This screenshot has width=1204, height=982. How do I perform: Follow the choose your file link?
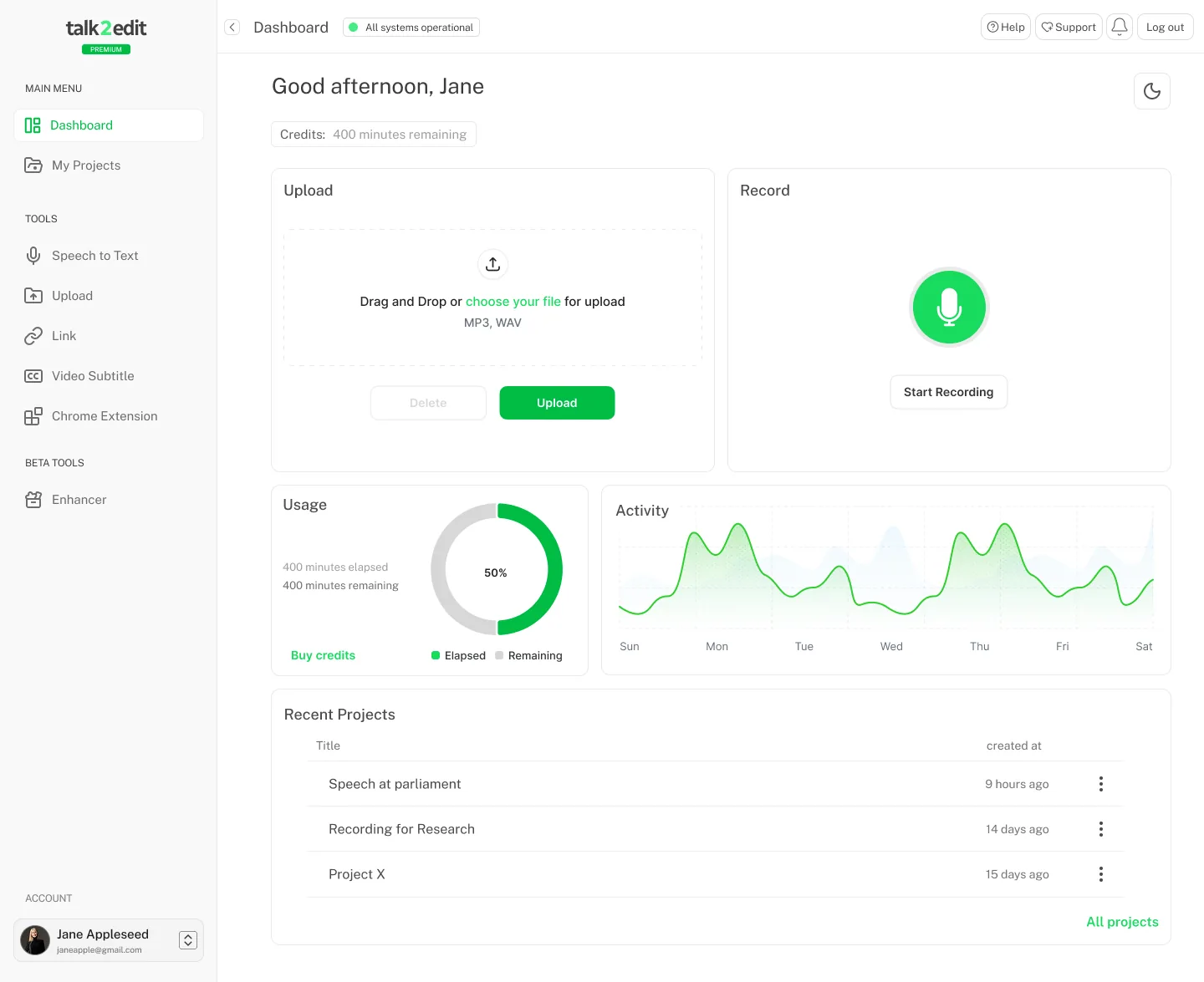[513, 302]
